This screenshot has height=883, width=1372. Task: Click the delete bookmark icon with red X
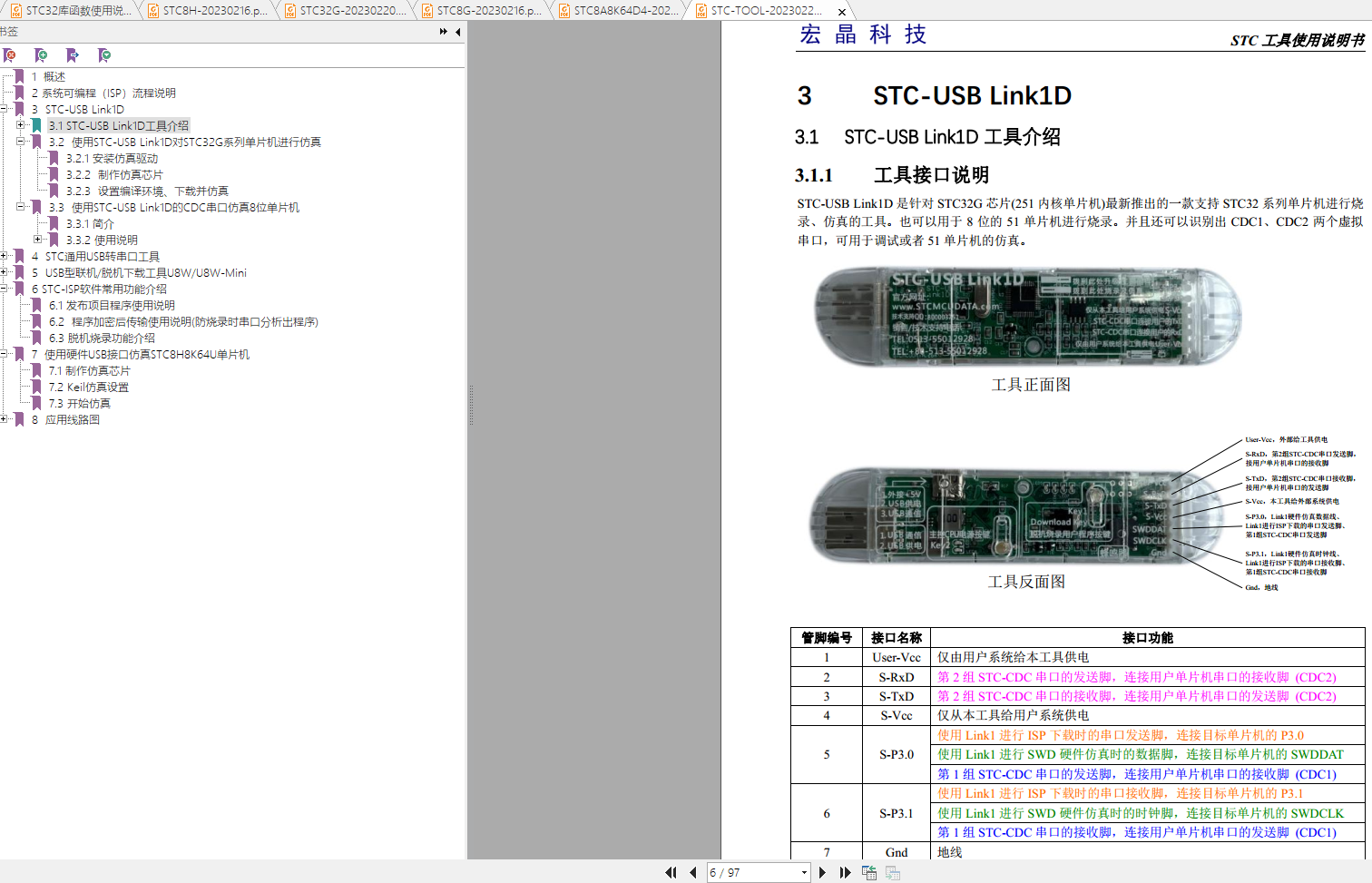point(10,55)
